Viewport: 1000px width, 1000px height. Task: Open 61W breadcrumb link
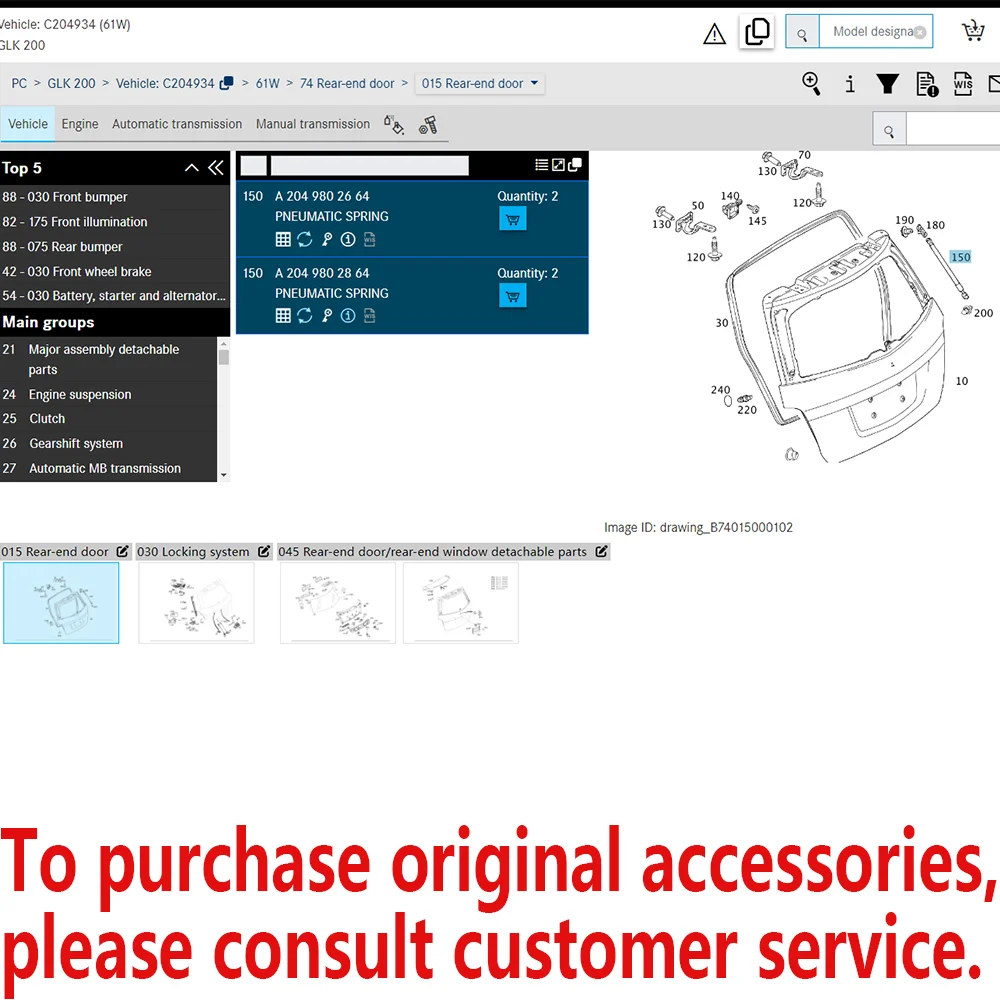coord(267,84)
